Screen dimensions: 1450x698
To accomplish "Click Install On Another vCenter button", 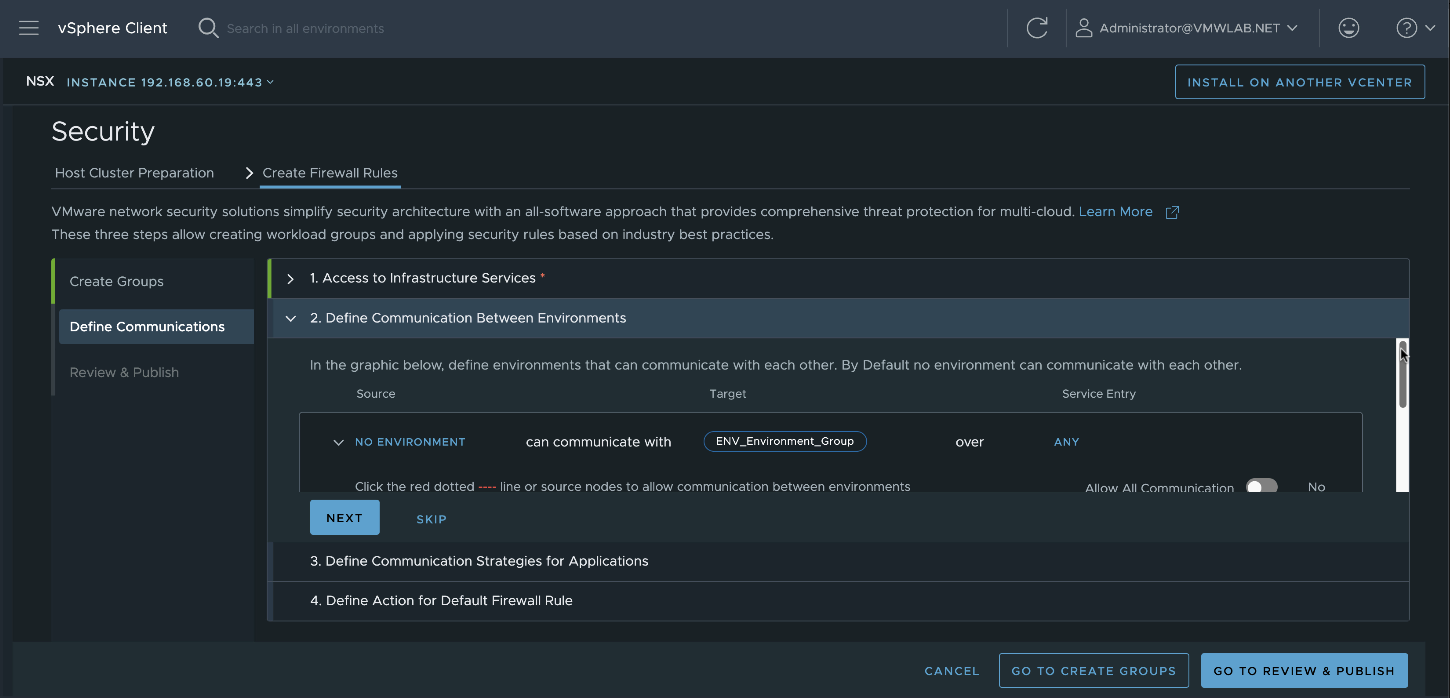I will (x=1300, y=82).
